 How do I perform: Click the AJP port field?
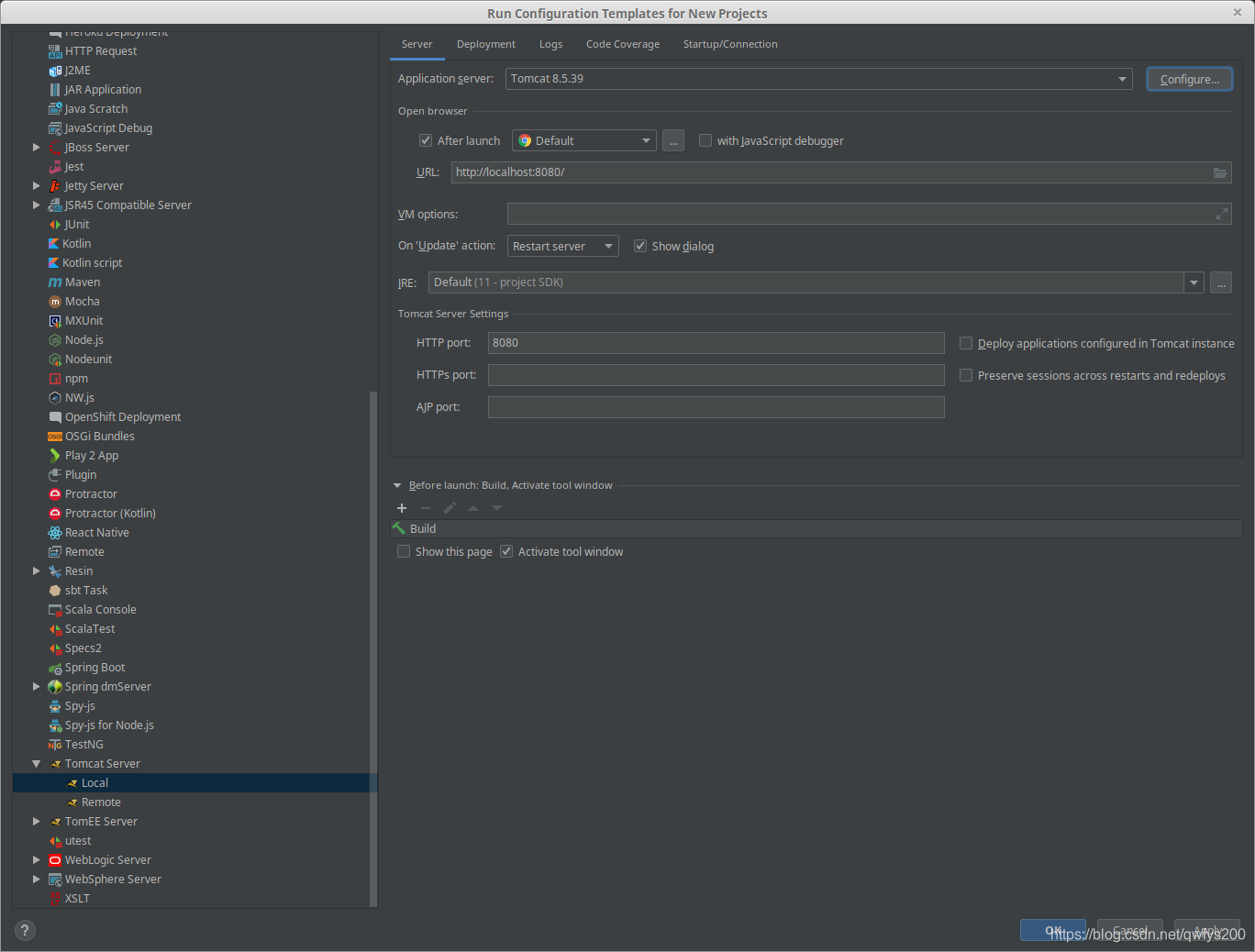tap(716, 407)
